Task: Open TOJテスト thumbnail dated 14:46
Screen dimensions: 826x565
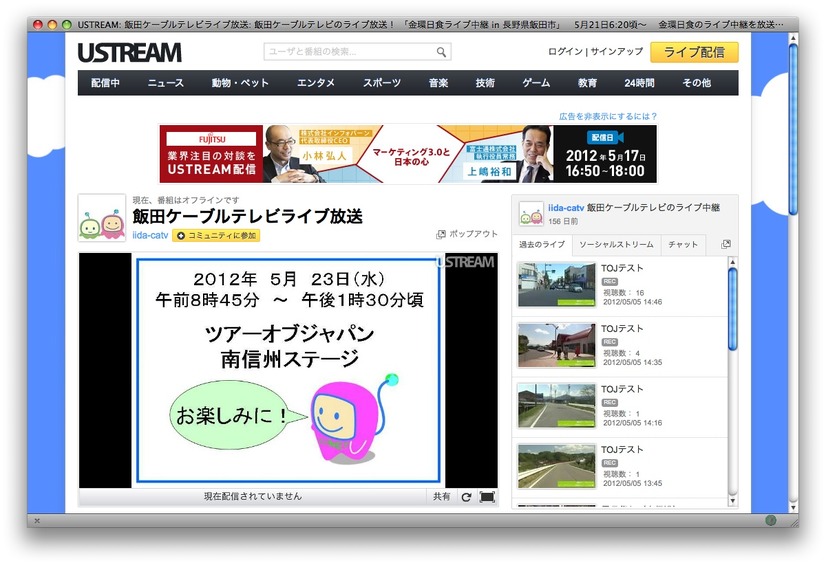Action: pos(557,284)
